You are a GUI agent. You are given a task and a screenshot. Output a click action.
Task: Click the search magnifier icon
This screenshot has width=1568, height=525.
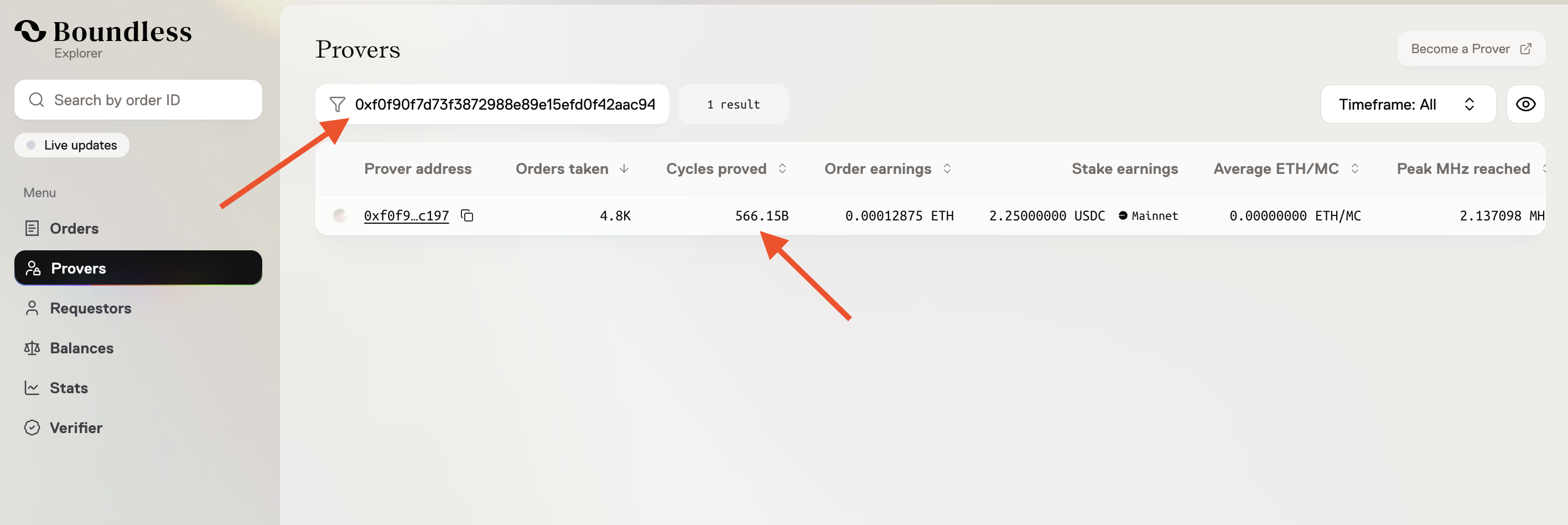(x=37, y=100)
